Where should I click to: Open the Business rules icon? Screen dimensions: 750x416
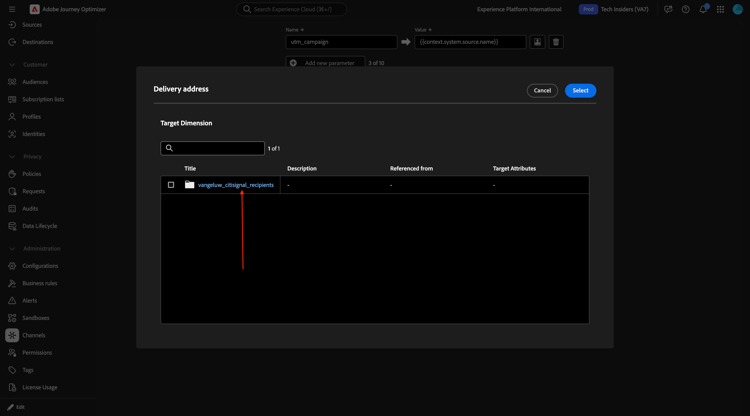click(x=12, y=283)
